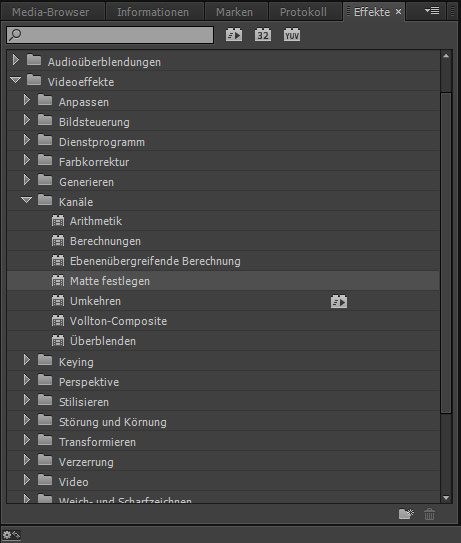Click the Überblenden effect icon

[58, 341]
